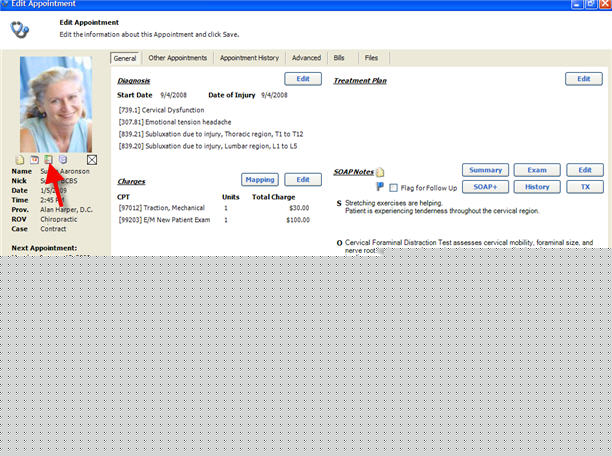Click the blue follow-up flag icon
Viewport: 612px width, 456px height.
point(380,187)
